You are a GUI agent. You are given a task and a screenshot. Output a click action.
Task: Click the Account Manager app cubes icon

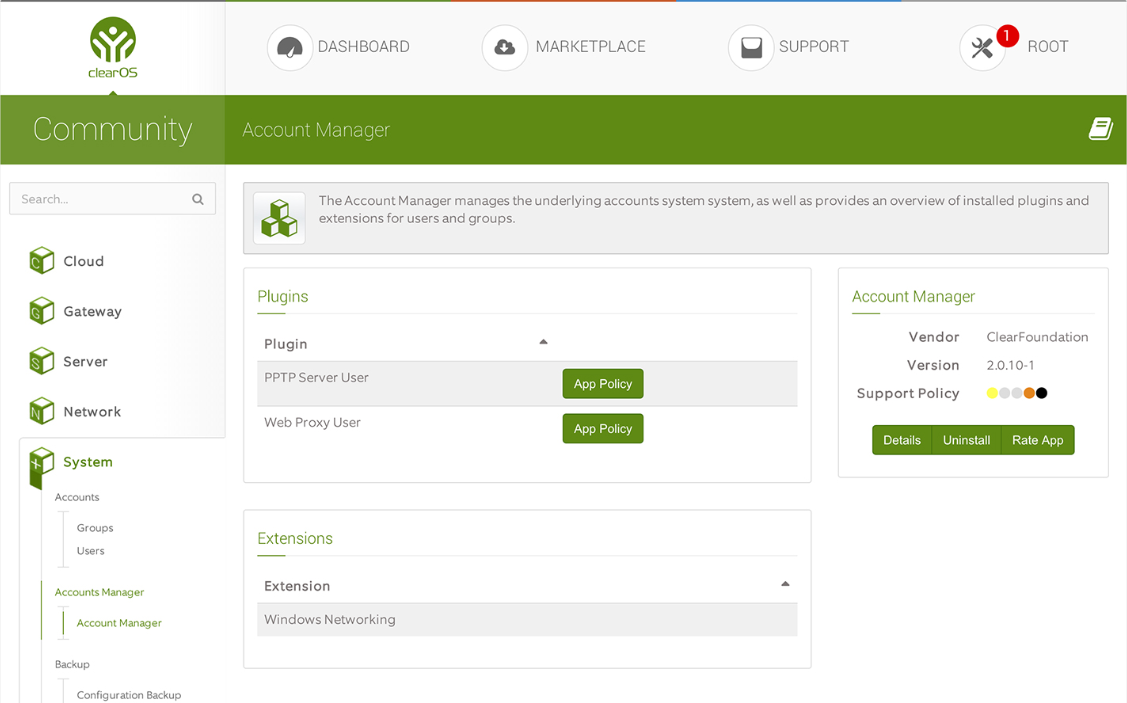[x=280, y=219]
